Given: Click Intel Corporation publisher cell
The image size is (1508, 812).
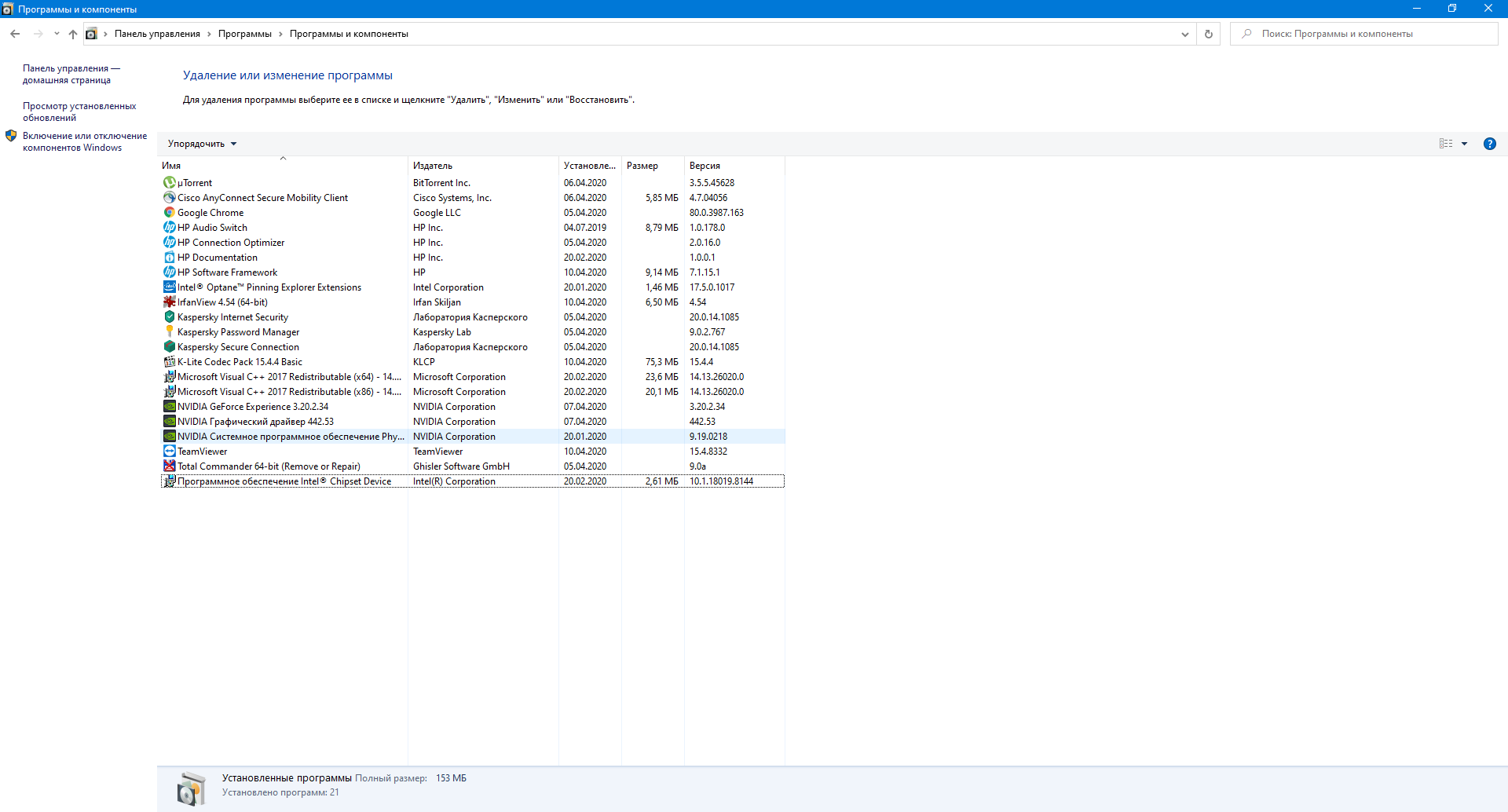Looking at the screenshot, I should point(448,287).
